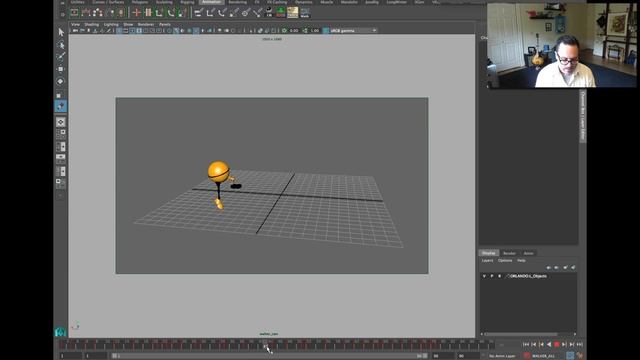
Task: Open the Lighting panel menu
Action: (x=111, y=24)
